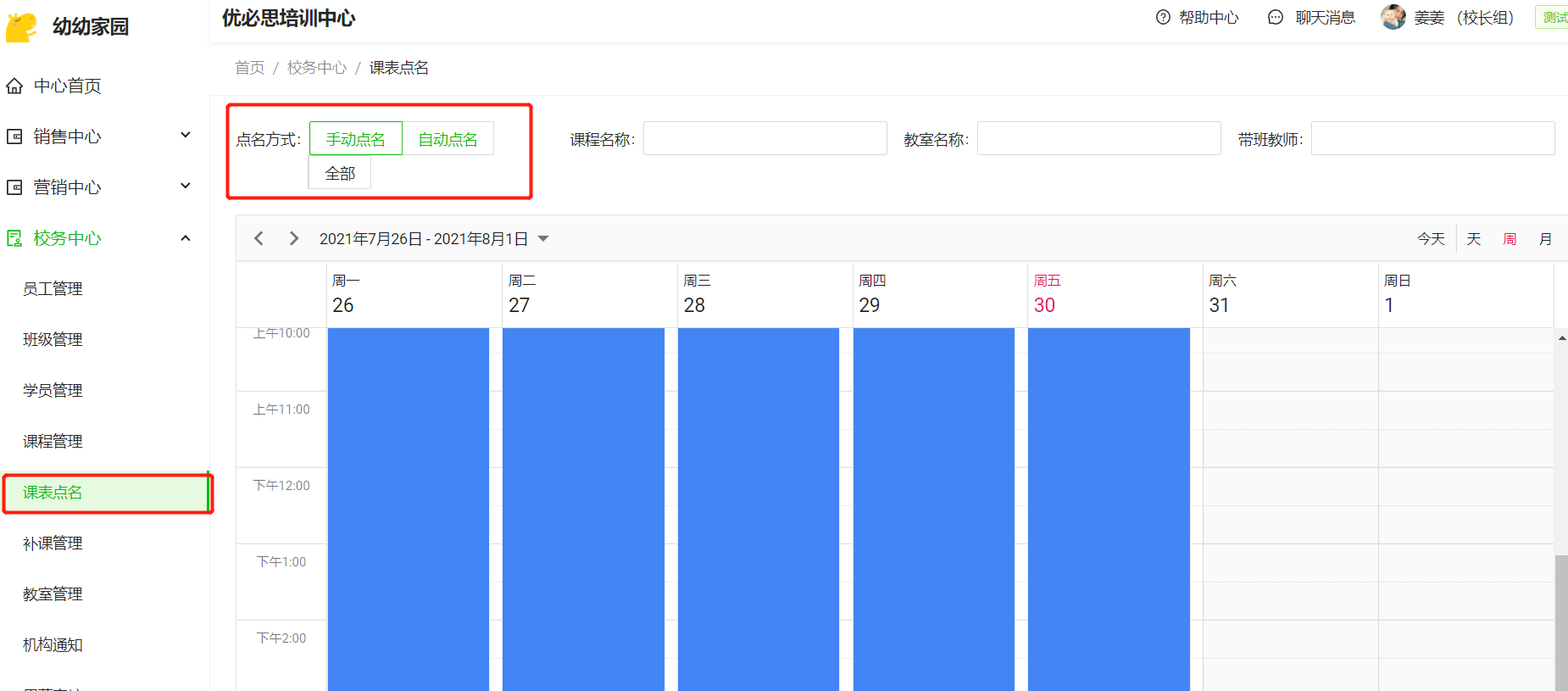
Task: Click 校务中心 breadcrumb link
Action: click(x=317, y=67)
